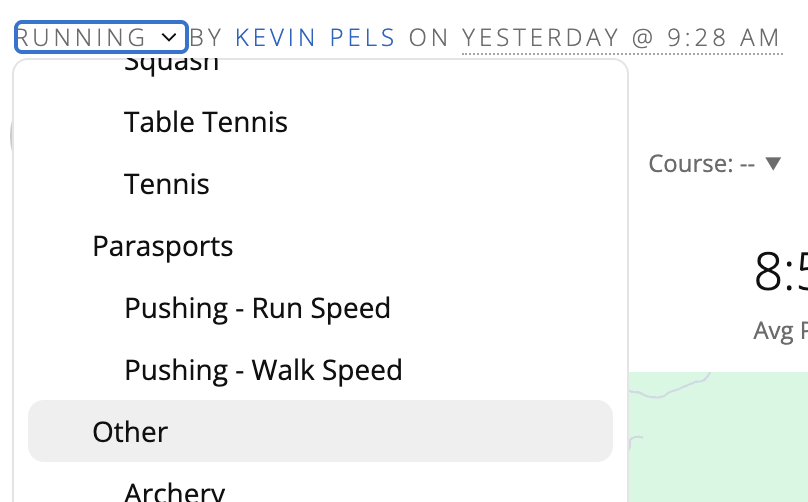Viewport: 808px width, 502px height.
Task: Click the triangle arrow next to Course
Action: point(772,163)
